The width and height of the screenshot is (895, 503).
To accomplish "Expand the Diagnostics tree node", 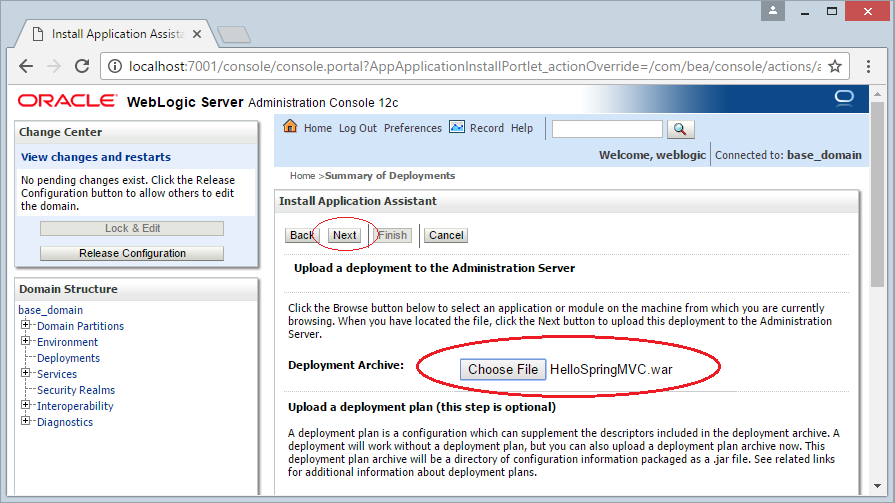I will [x=25, y=421].
